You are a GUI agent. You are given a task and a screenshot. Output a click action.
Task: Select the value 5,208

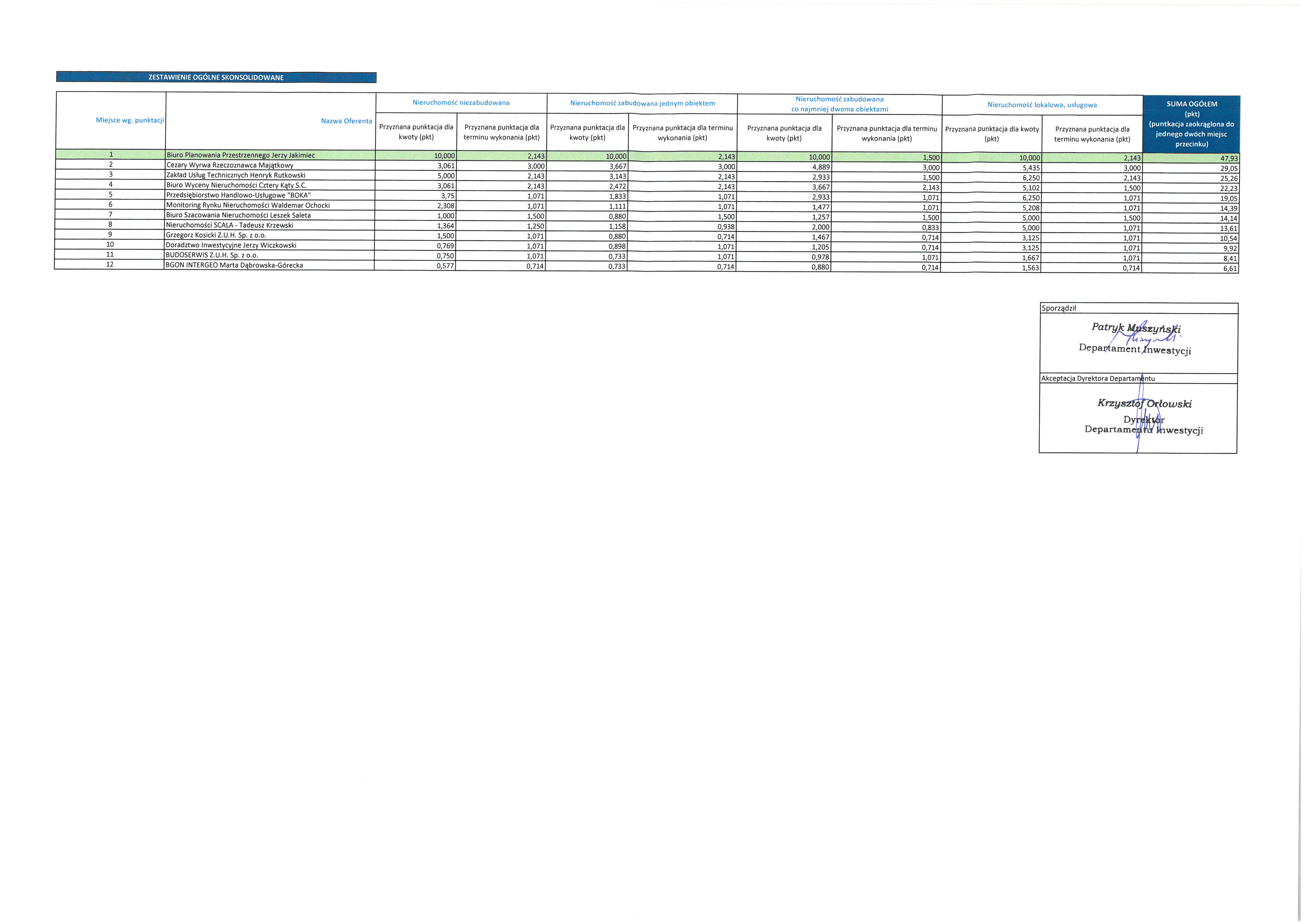(x=1031, y=208)
